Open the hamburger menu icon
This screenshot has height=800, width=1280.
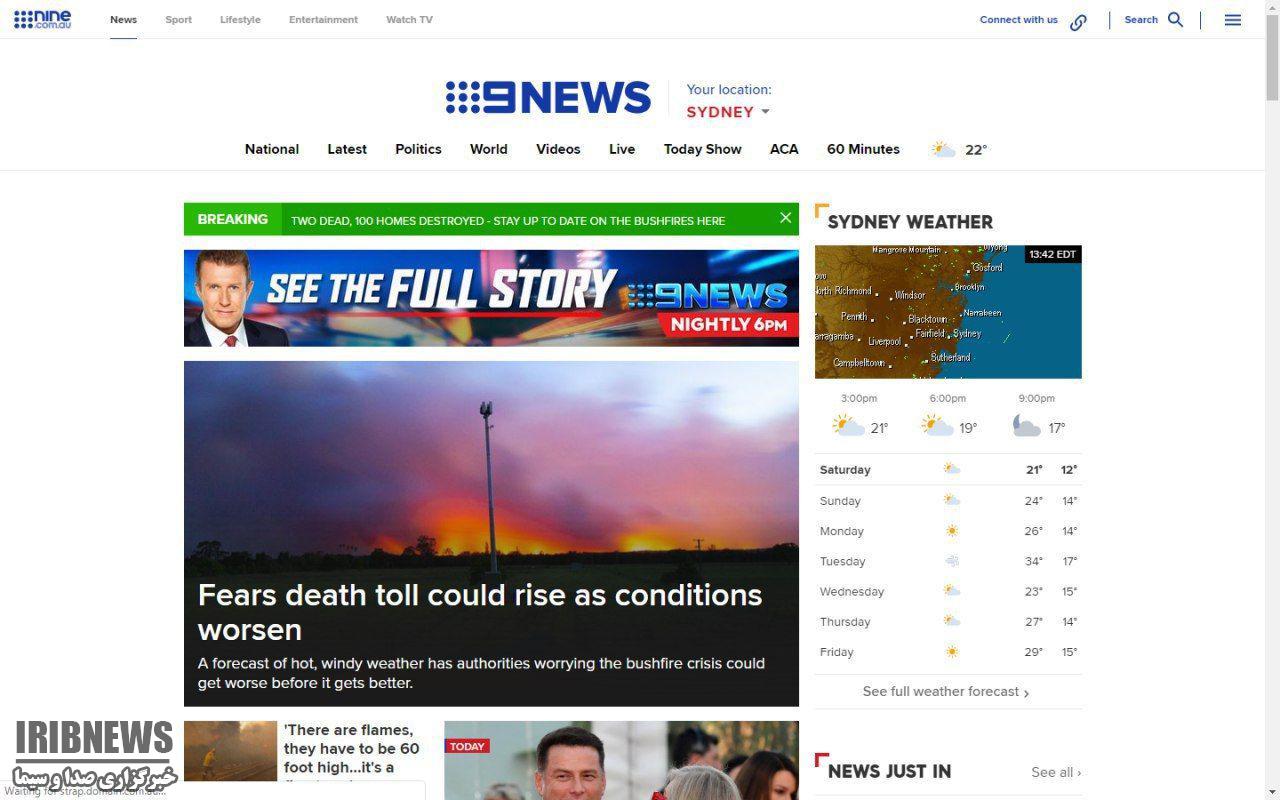pos(1232,20)
